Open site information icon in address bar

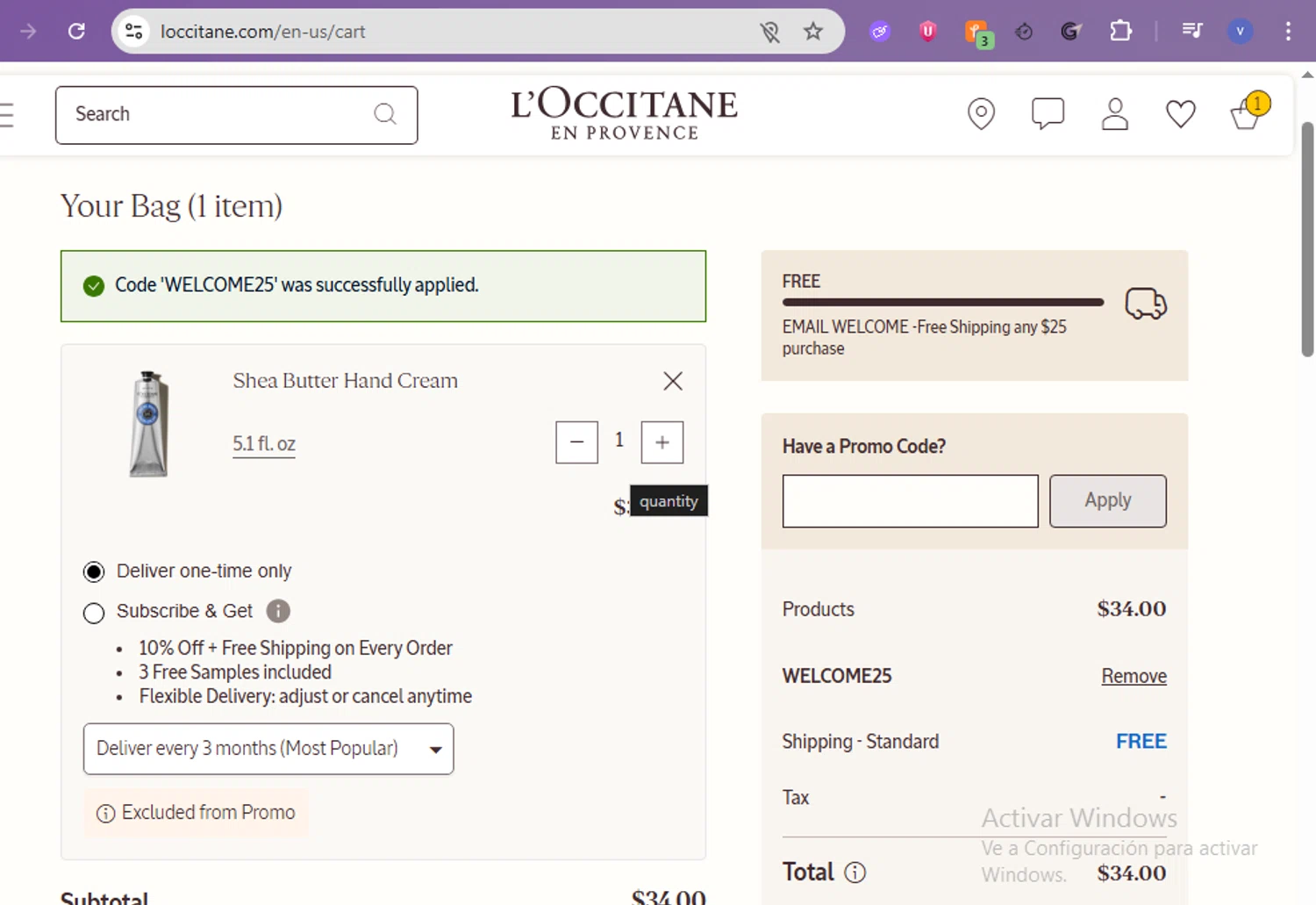[133, 32]
